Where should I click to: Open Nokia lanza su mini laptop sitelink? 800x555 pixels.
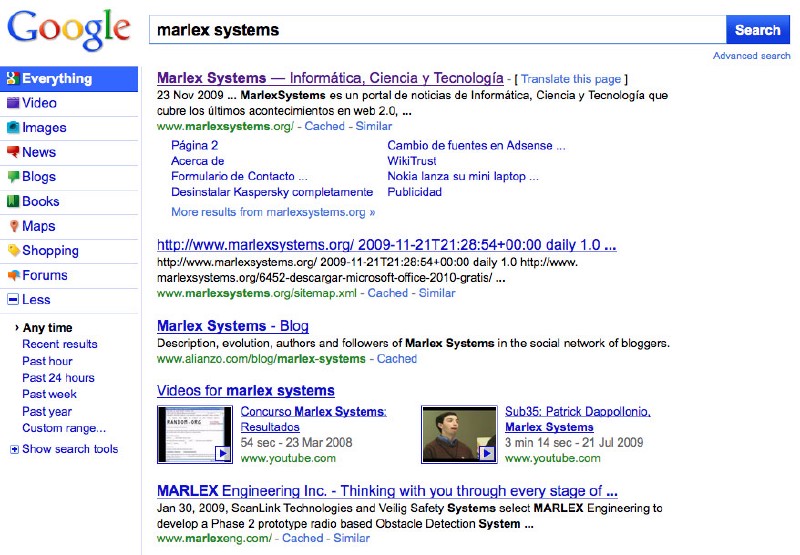(463, 176)
